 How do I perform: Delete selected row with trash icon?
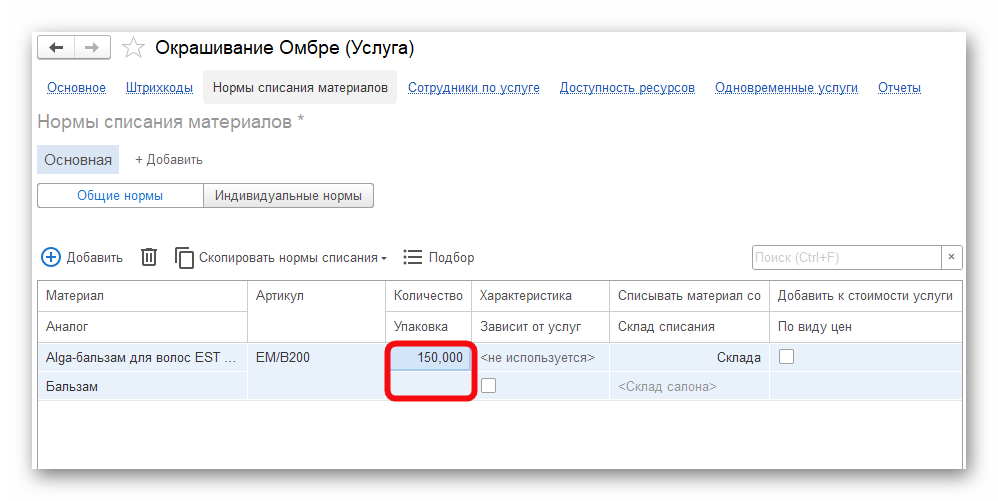(x=149, y=257)
